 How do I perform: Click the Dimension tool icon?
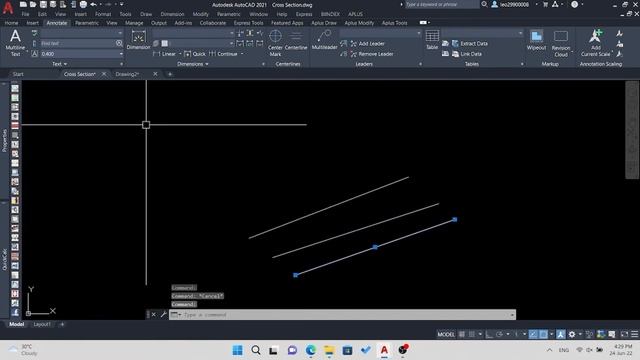(x=138, y=38)
